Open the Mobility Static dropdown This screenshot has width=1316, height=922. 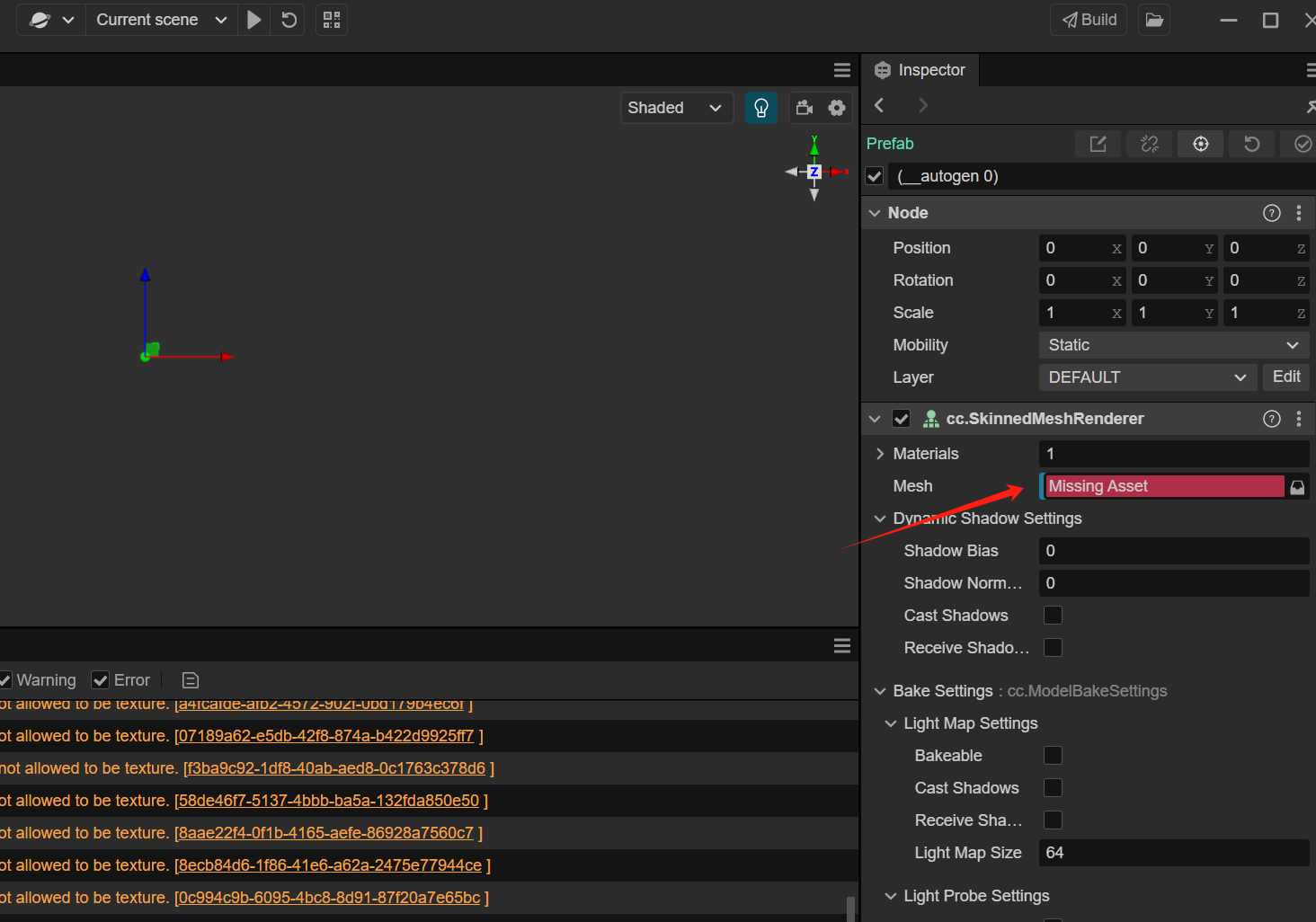pyautogui.click(x=1174, y=345)
